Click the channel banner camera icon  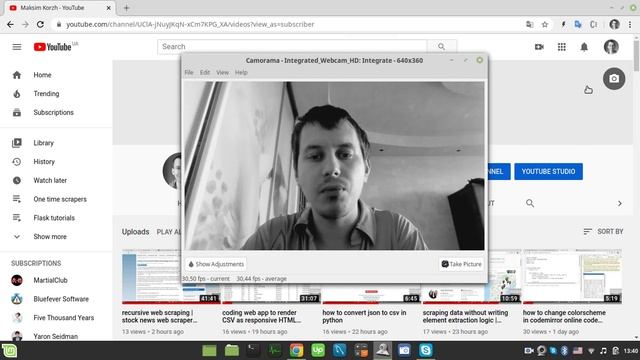[614, 78]
